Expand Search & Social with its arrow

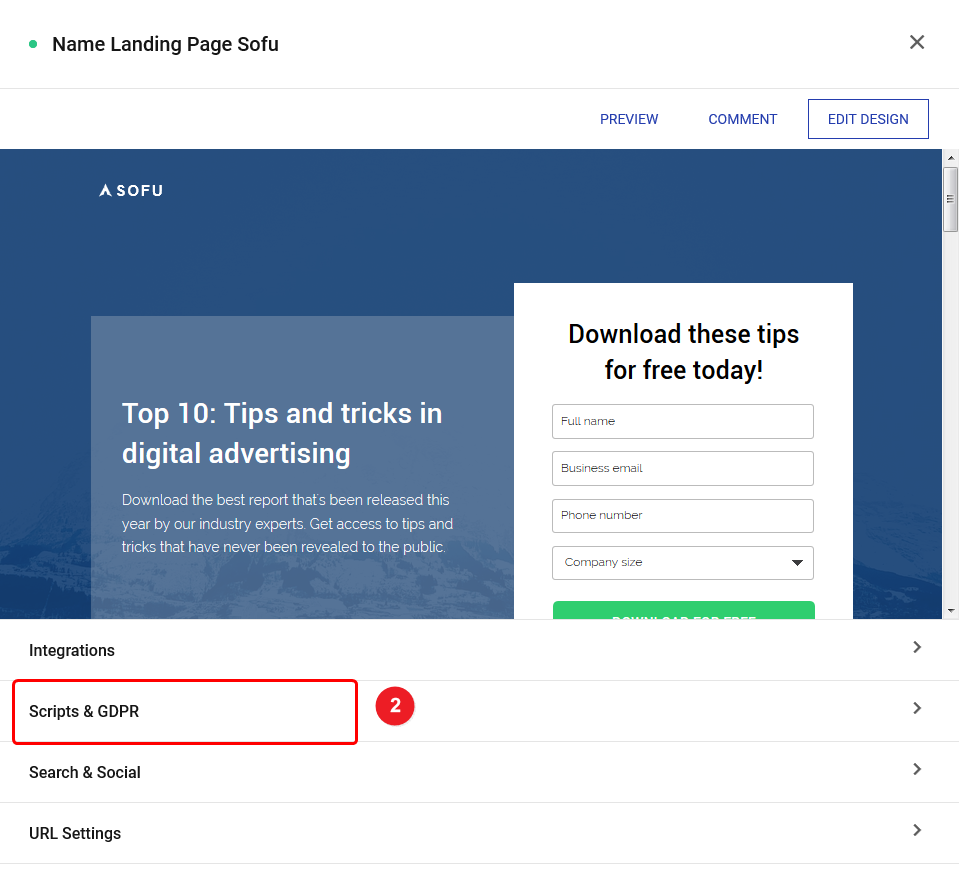pyautogui.click(x=917, y=770)
